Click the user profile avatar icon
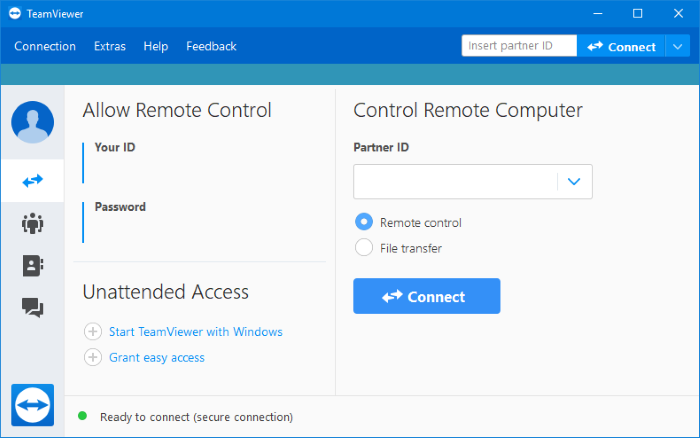Screen dimensions: 700x438 pos(32,122)
